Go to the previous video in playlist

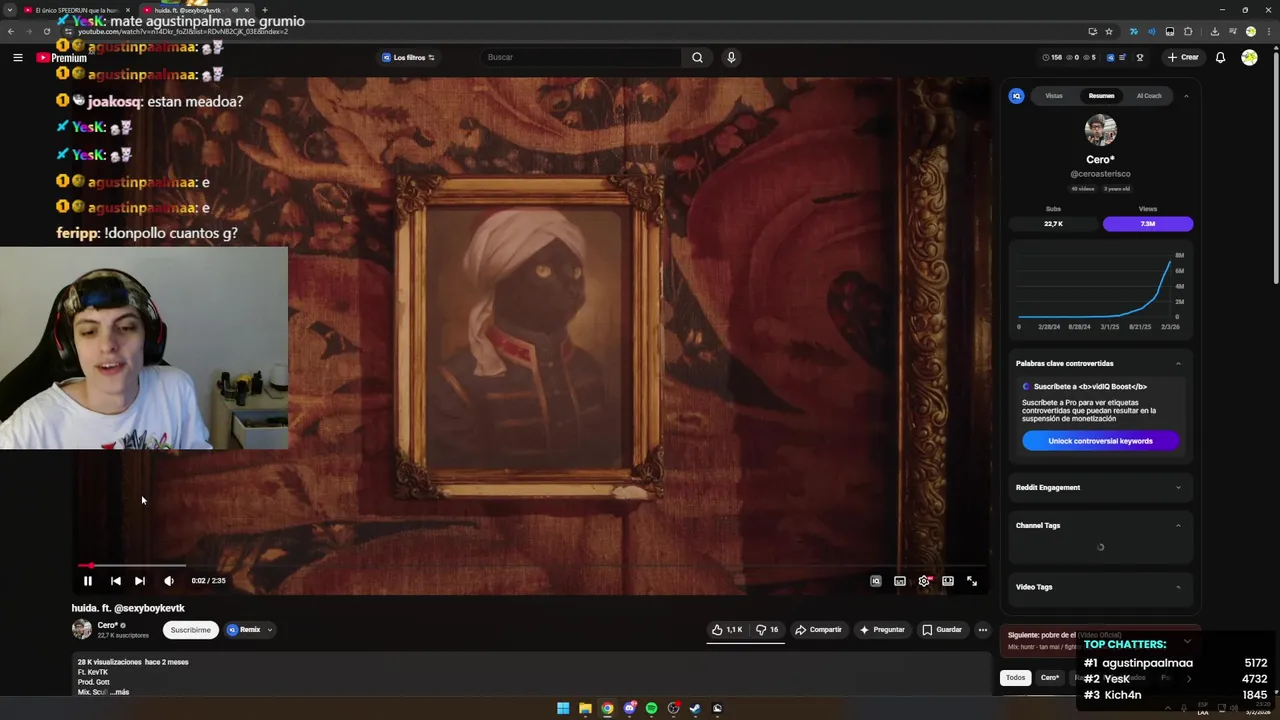116,581
